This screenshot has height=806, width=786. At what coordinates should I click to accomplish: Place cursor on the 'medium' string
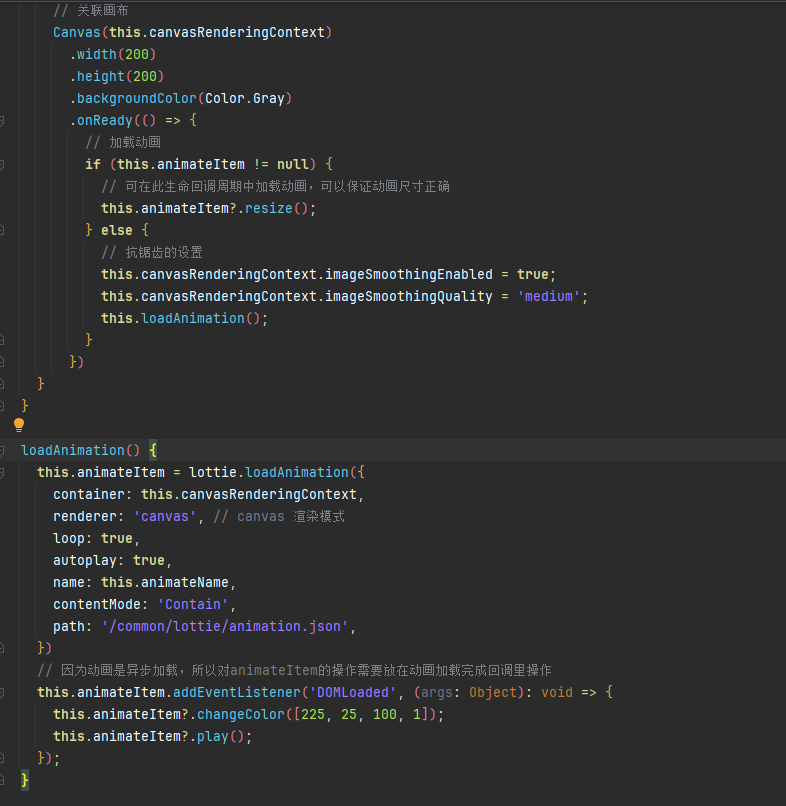(x=552, y=296)
